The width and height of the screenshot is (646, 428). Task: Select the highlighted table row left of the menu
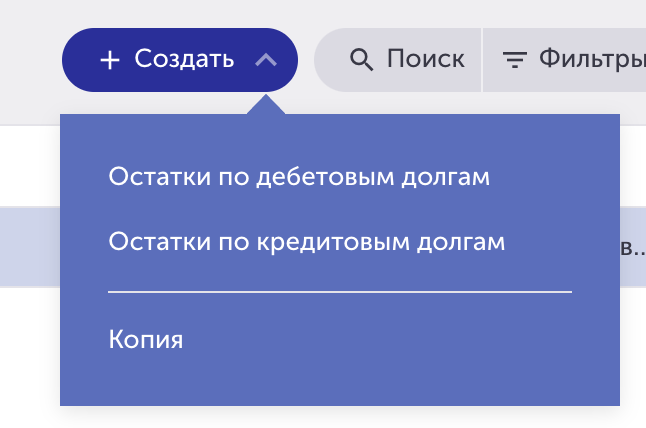(x=30, y=246)
